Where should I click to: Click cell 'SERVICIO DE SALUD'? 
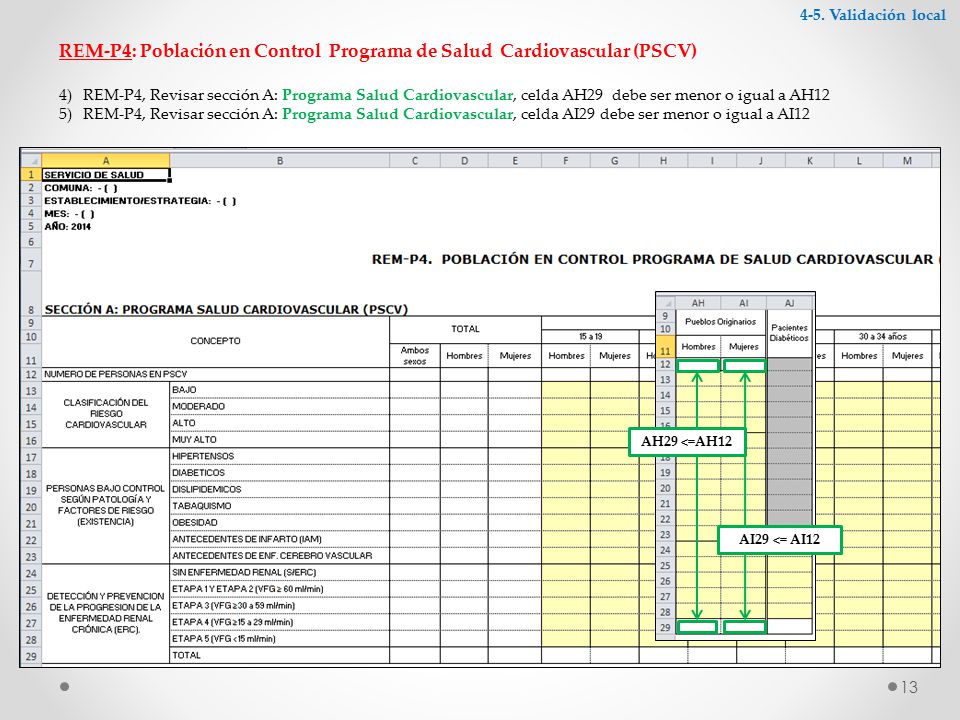tap(105, 175)
